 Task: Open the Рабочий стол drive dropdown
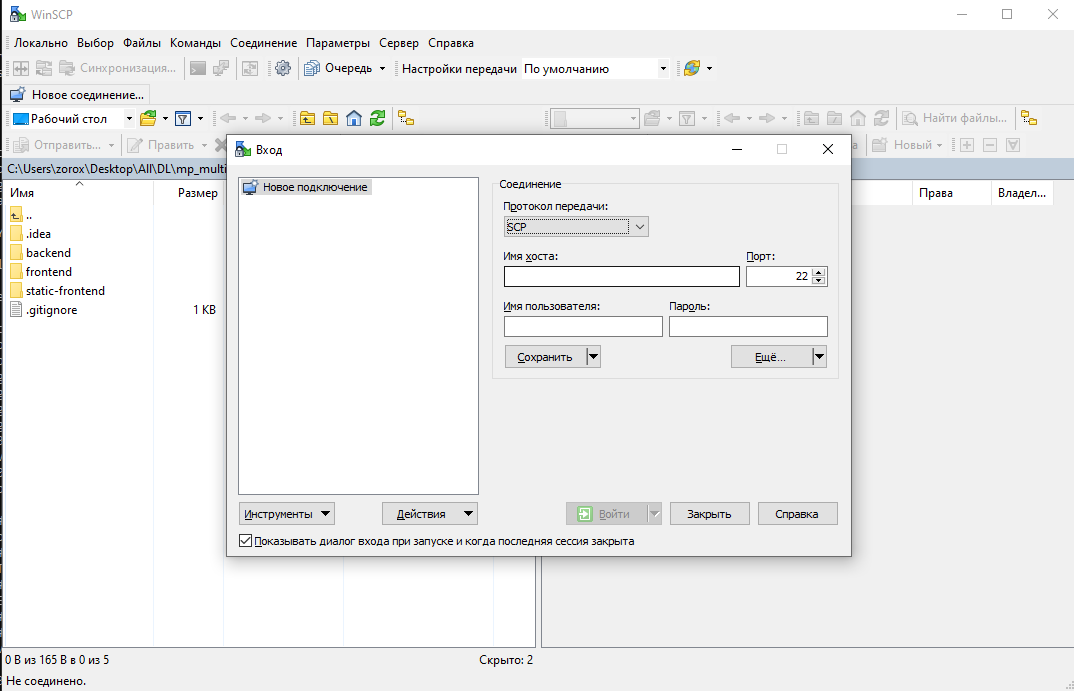pos(129,118)
